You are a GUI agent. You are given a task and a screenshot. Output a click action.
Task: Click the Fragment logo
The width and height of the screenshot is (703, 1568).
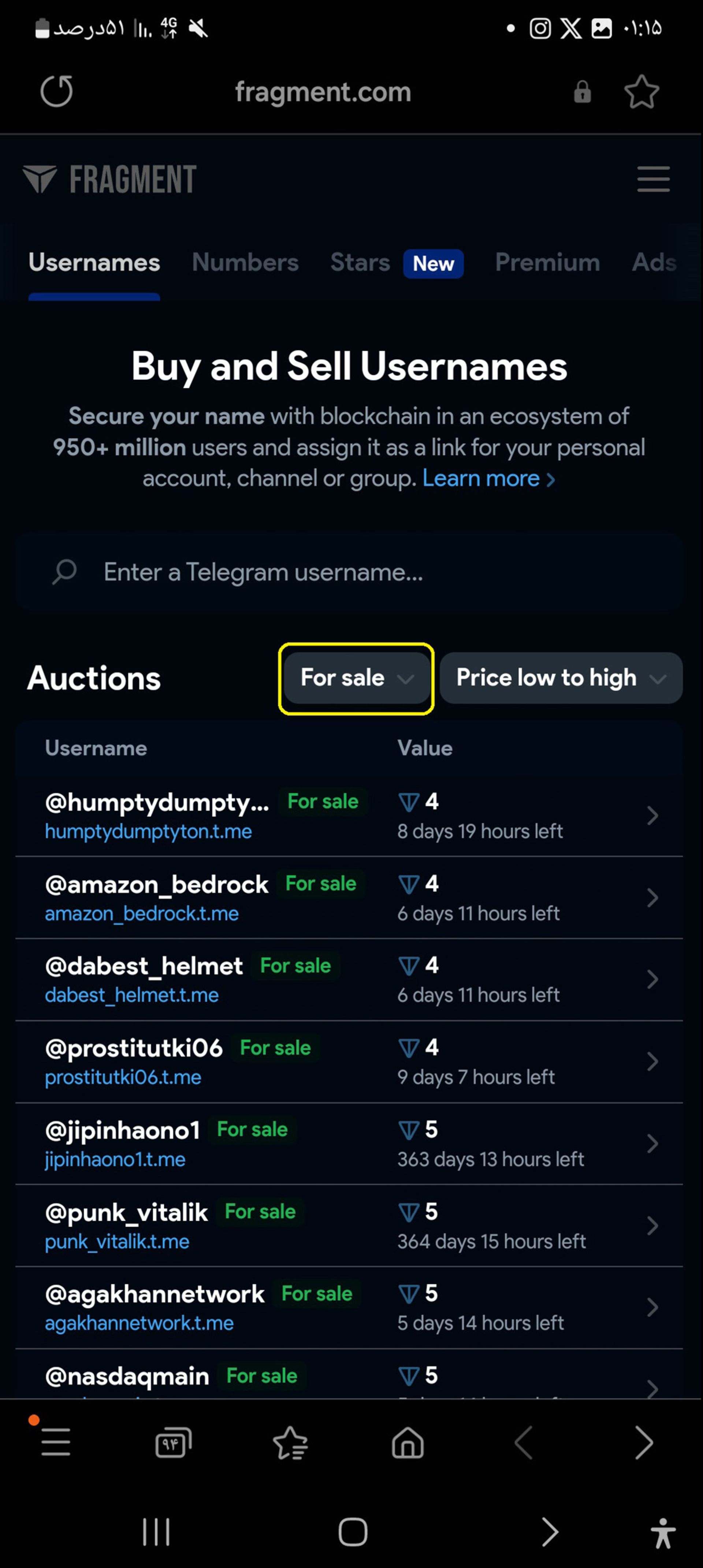coord(109,179)
